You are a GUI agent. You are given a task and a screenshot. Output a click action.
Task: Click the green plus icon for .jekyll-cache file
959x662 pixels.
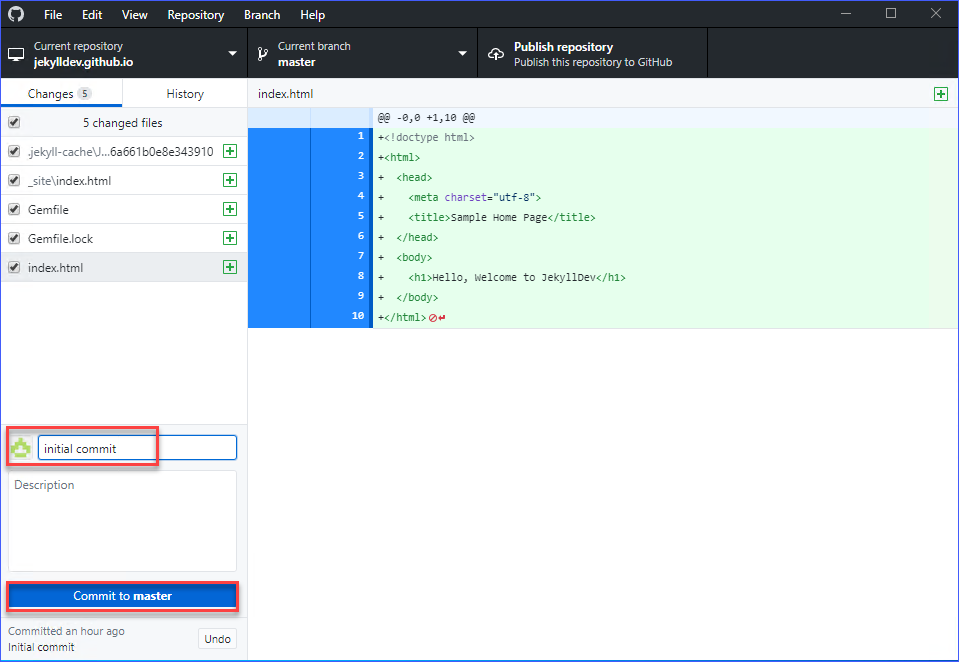(230, 151)
